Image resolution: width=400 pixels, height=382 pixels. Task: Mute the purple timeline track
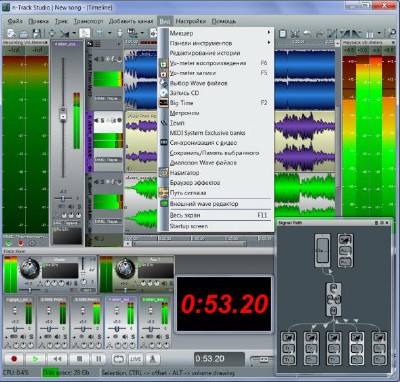[97, 120]
